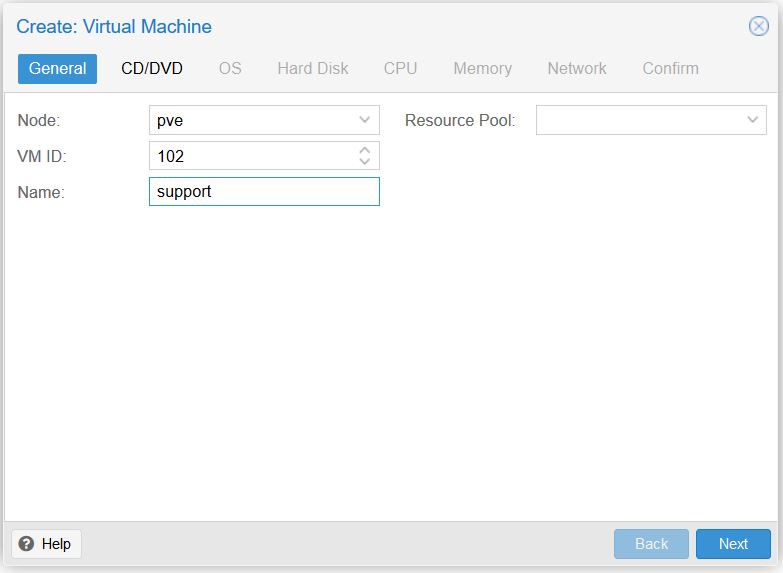Click the Next button
Screen dimensions: 783x573
tap(733, 544)
